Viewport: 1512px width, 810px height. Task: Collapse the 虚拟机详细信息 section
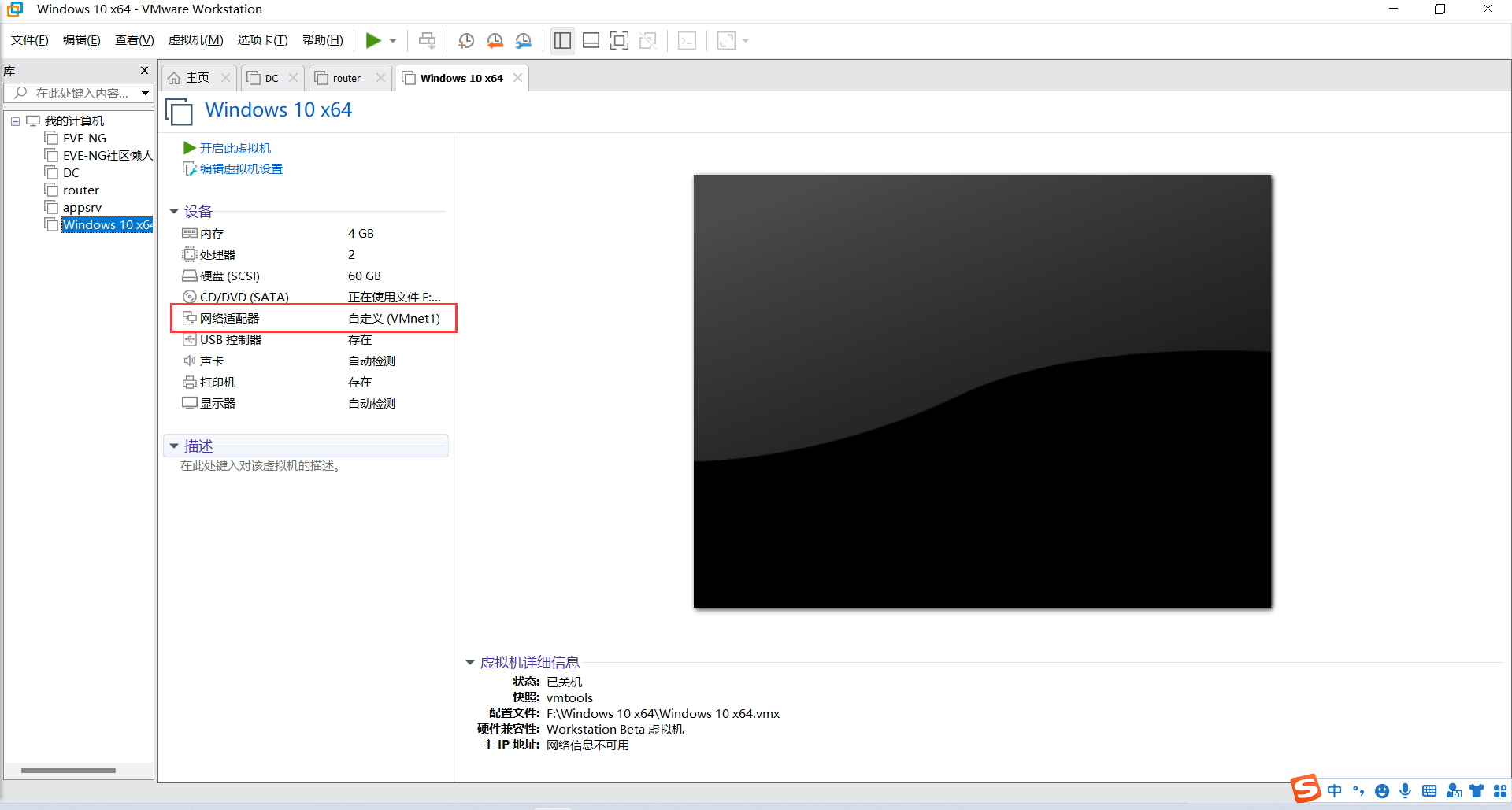click(470, 663)
